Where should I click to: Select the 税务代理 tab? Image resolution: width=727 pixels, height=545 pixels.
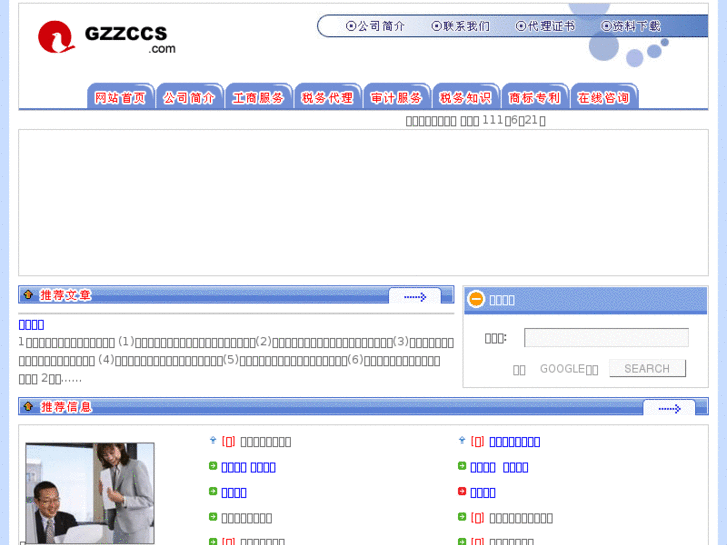pyautogui.click(x=328, y=96)
